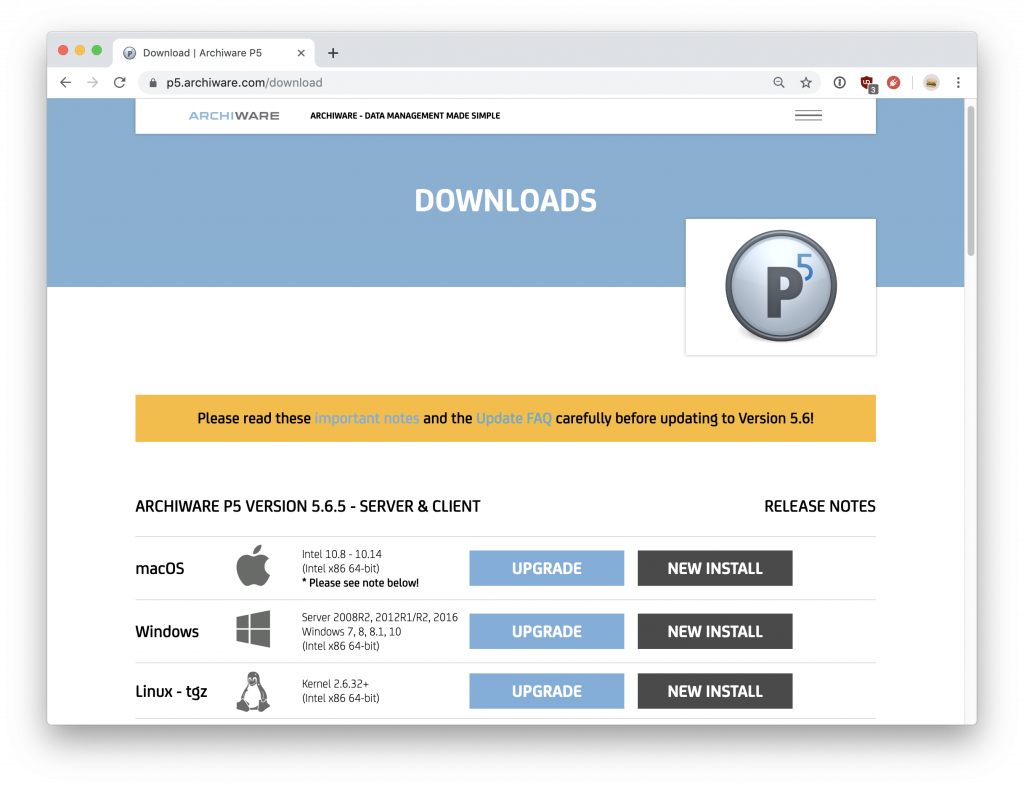Reload the Archiware download page
1024x787 pixels.
pos(120,82)
